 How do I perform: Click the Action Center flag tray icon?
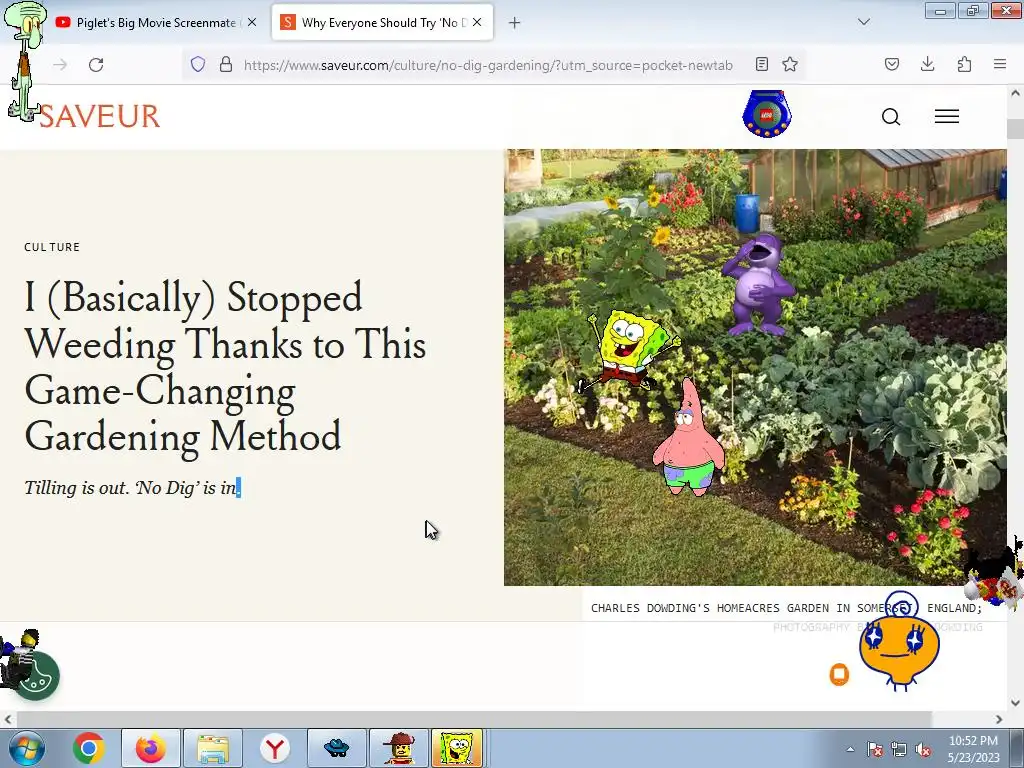tap(875, 749)
